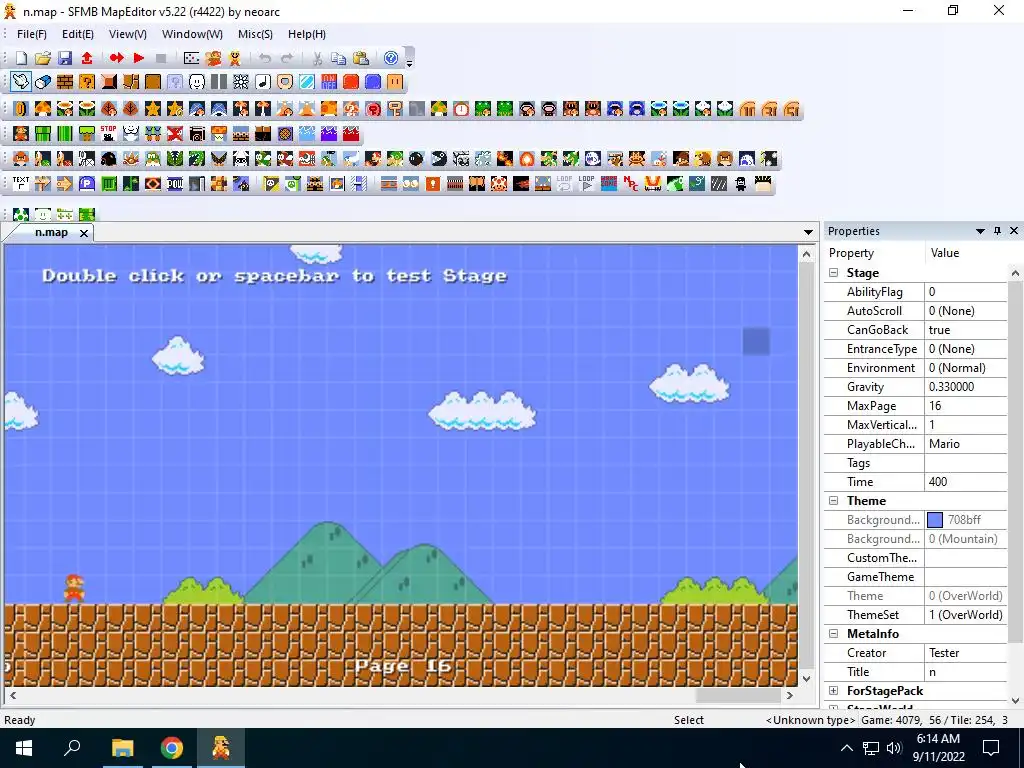Click the 708bff background color swatch
Viewport: 1024px width, 768px height.
[935, 520]
